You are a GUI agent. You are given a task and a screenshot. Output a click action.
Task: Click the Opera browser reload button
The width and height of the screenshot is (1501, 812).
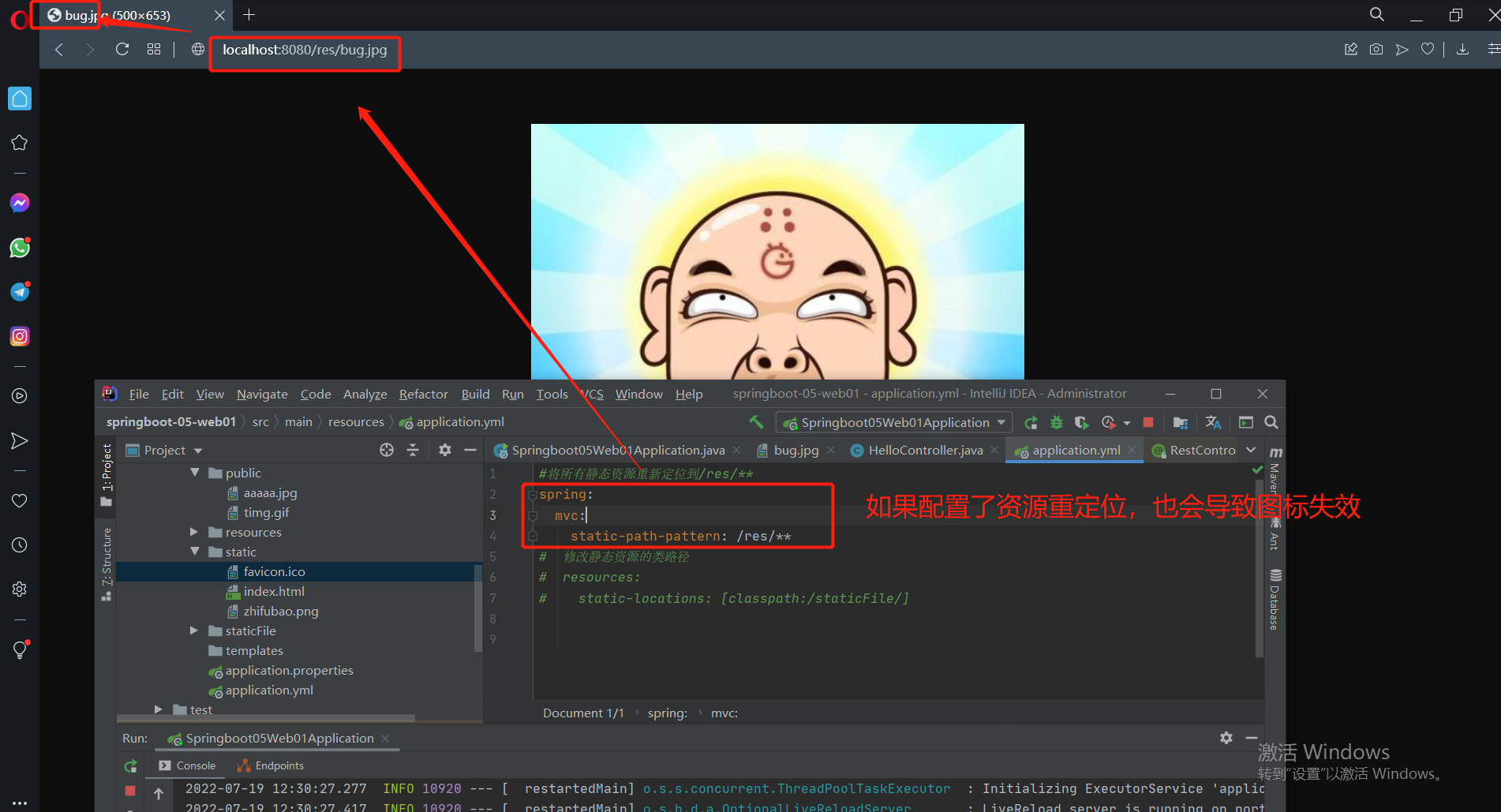coord(122,50)
